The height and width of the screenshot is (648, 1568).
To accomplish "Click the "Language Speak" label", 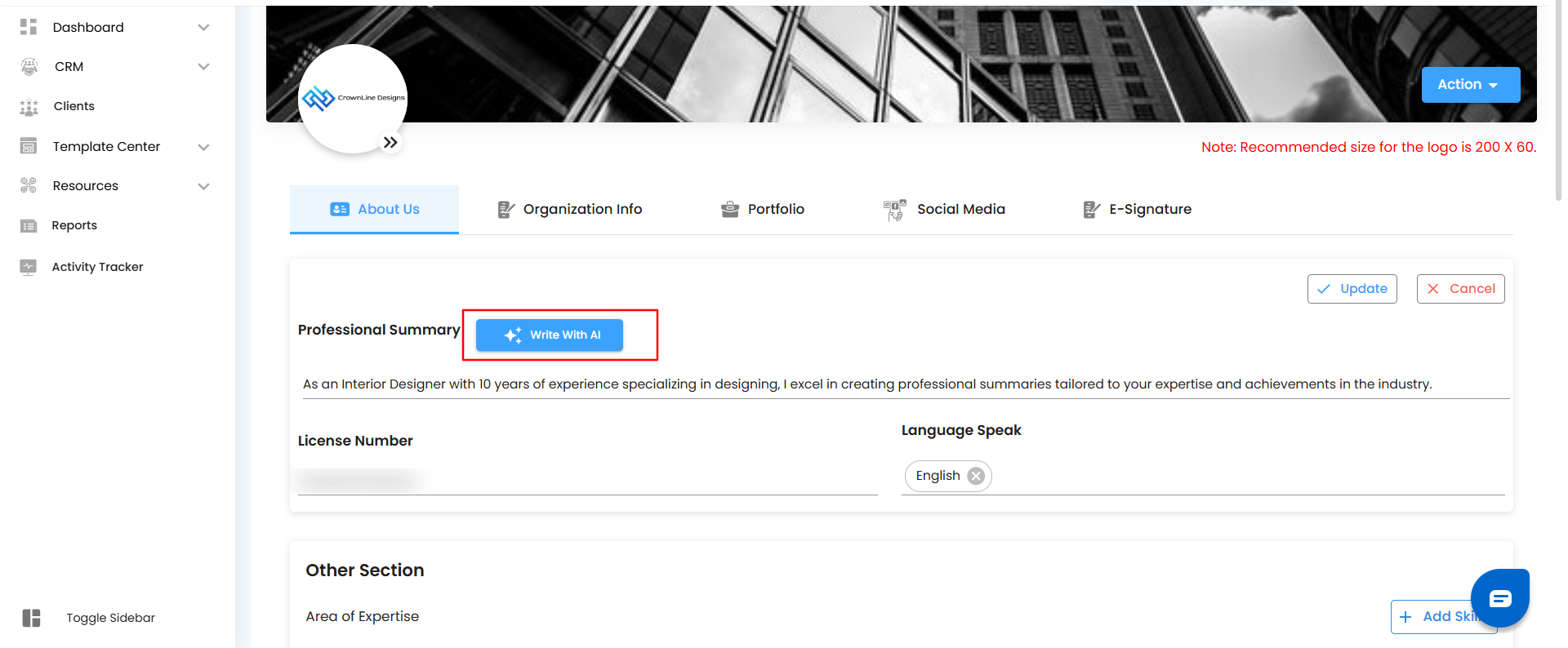I will [x=961, y=430].
